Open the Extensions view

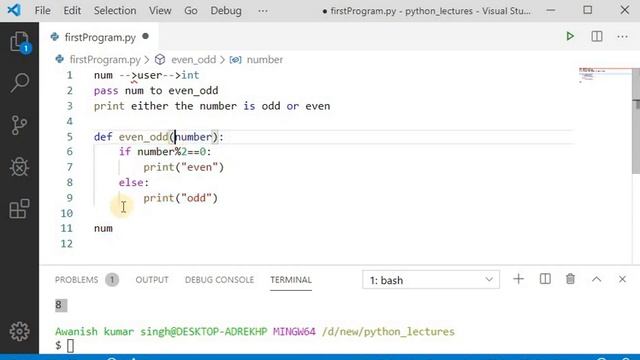tap(20, 209)
